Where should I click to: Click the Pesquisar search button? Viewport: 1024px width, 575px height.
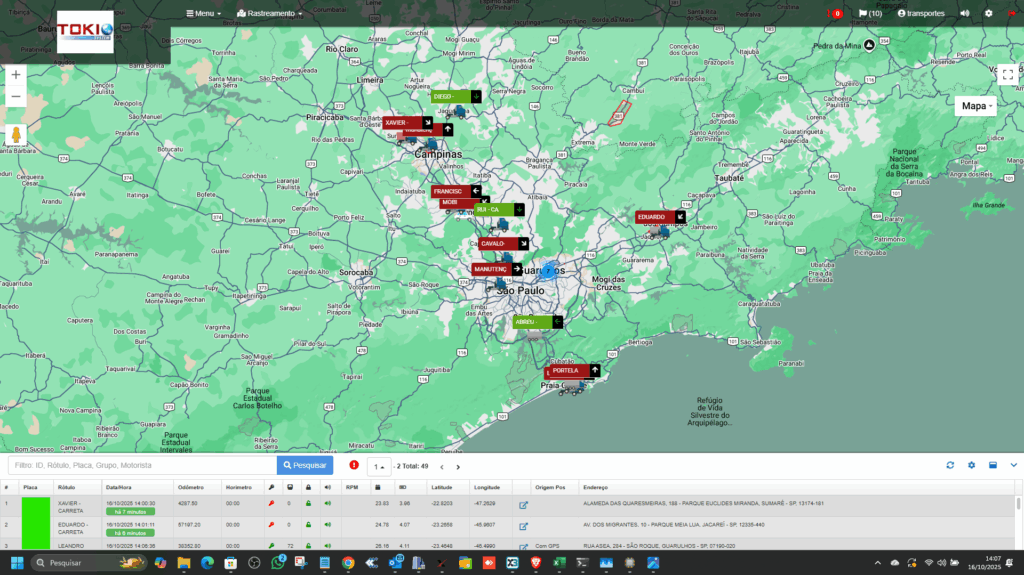305,465
